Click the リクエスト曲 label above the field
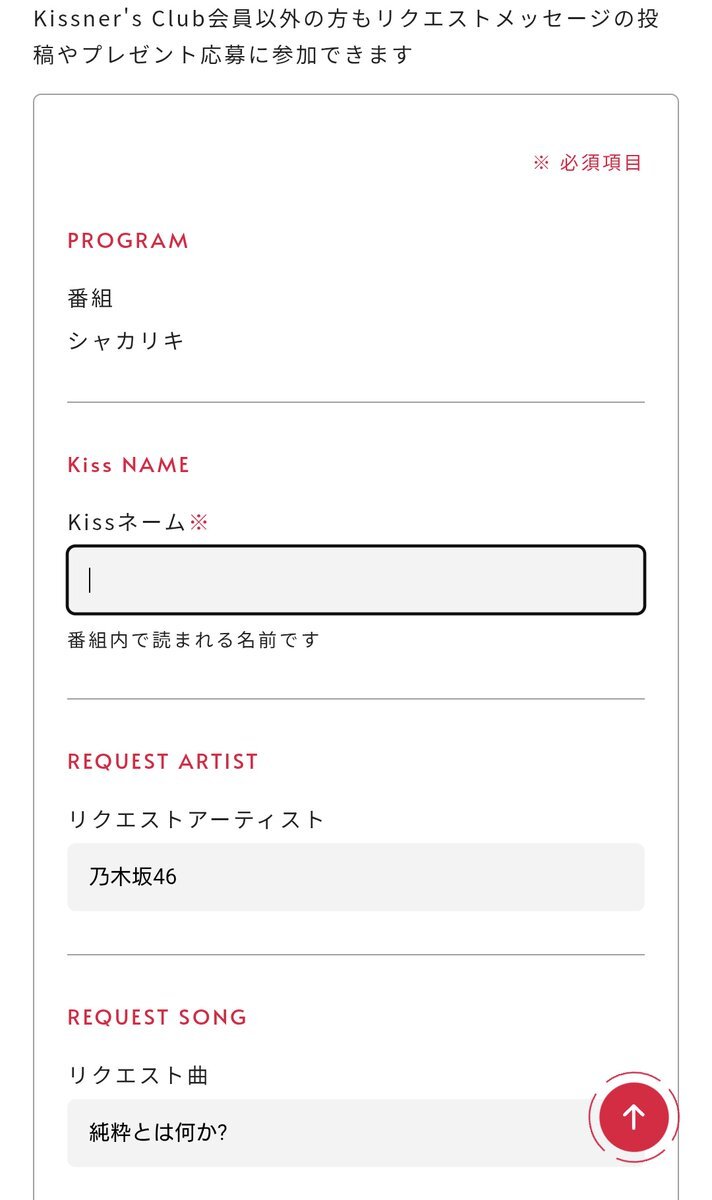The height and width of the screenshot is (1200, 712). coord(138,1075)
